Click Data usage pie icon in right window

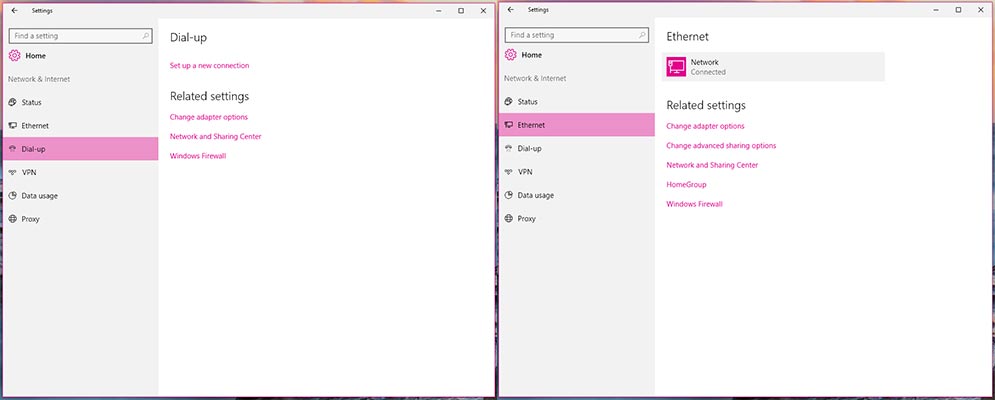508,195
